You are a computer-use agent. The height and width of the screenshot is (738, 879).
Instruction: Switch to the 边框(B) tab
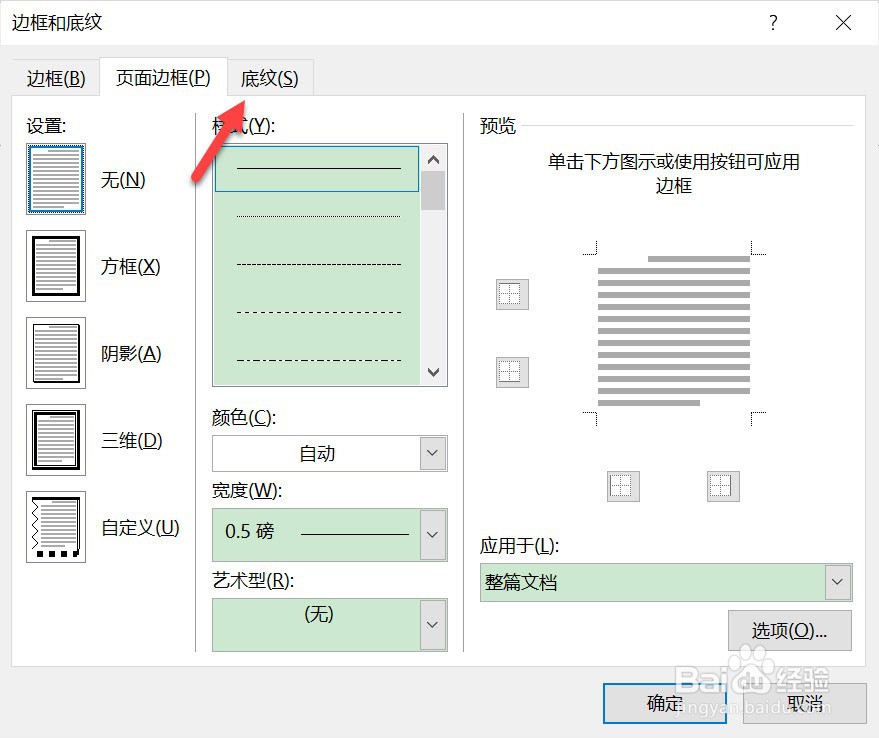pos(55,78)
